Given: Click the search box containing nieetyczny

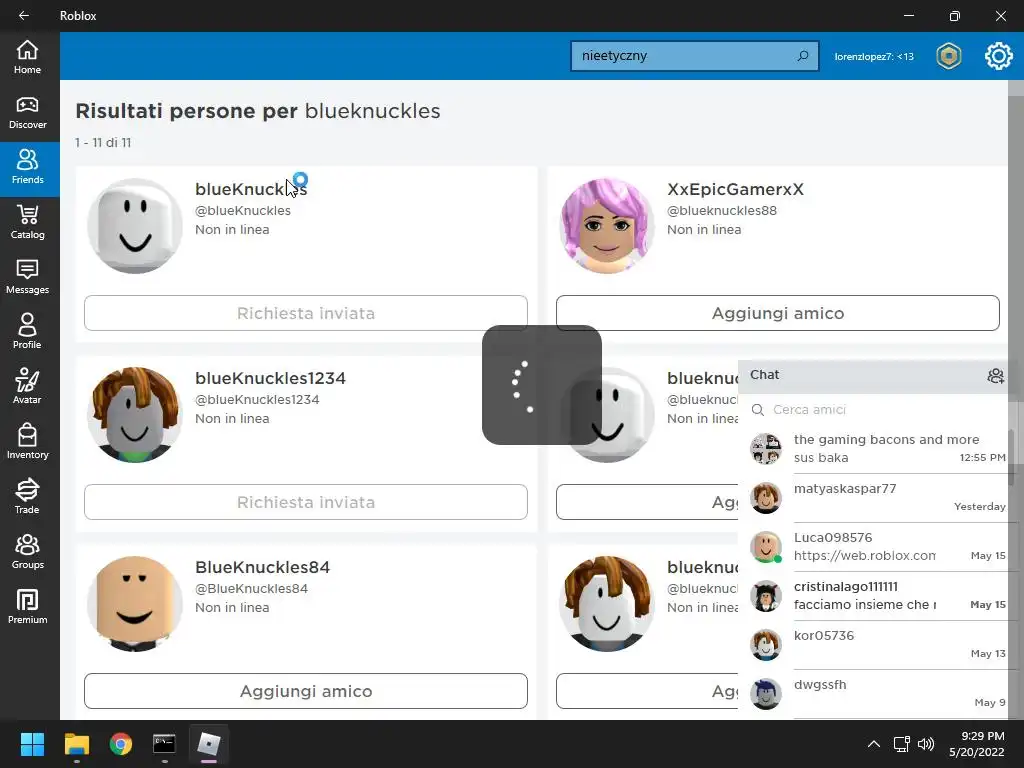Looking at the screenshot, I should [x=694, y=56].
